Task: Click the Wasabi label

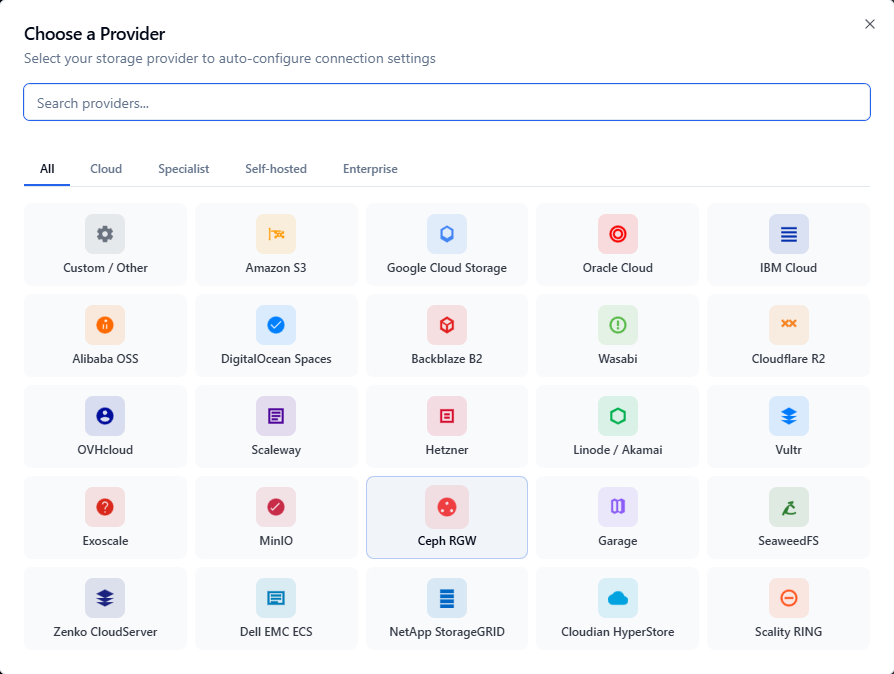Action: pos(617,359)
